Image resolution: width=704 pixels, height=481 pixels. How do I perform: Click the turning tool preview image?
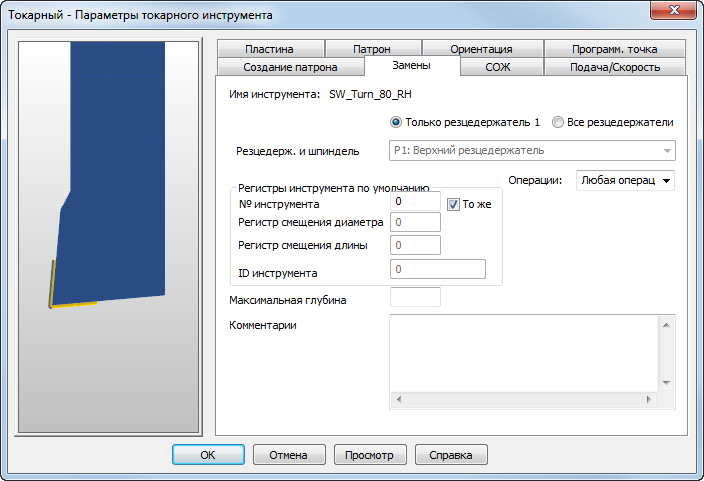(109, 237)
